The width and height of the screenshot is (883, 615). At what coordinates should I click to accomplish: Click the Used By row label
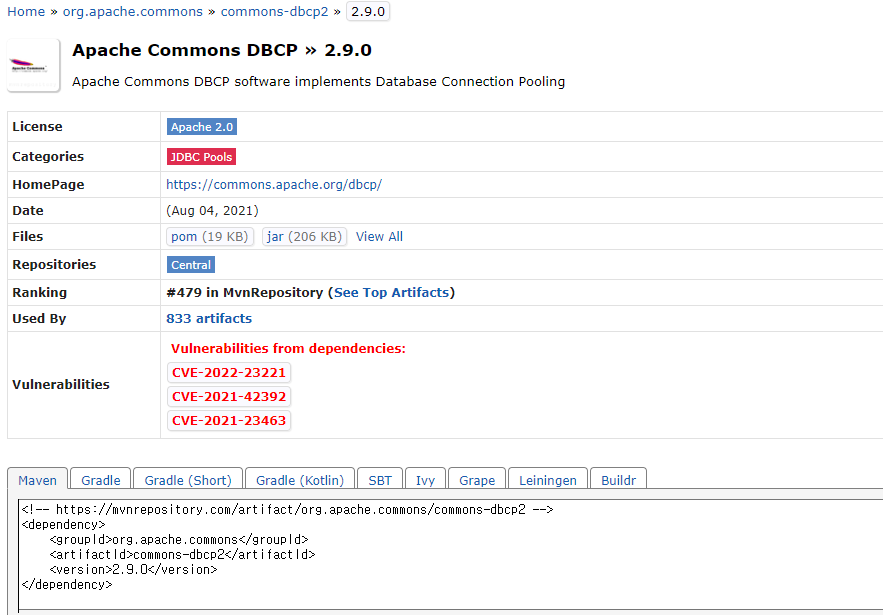39,319
